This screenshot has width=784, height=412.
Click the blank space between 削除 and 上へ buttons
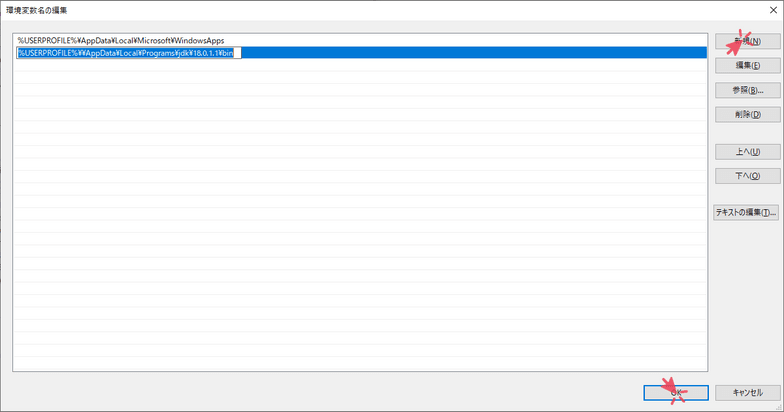(x=747, y=133)
